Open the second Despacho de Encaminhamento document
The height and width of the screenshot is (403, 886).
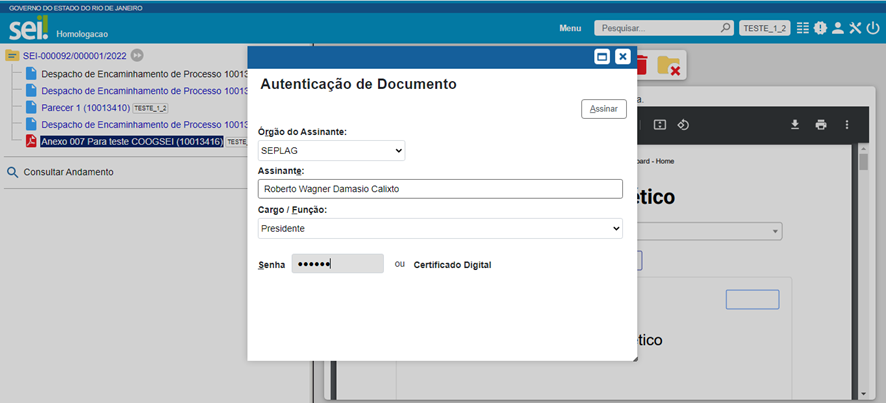tap(145, 90)
